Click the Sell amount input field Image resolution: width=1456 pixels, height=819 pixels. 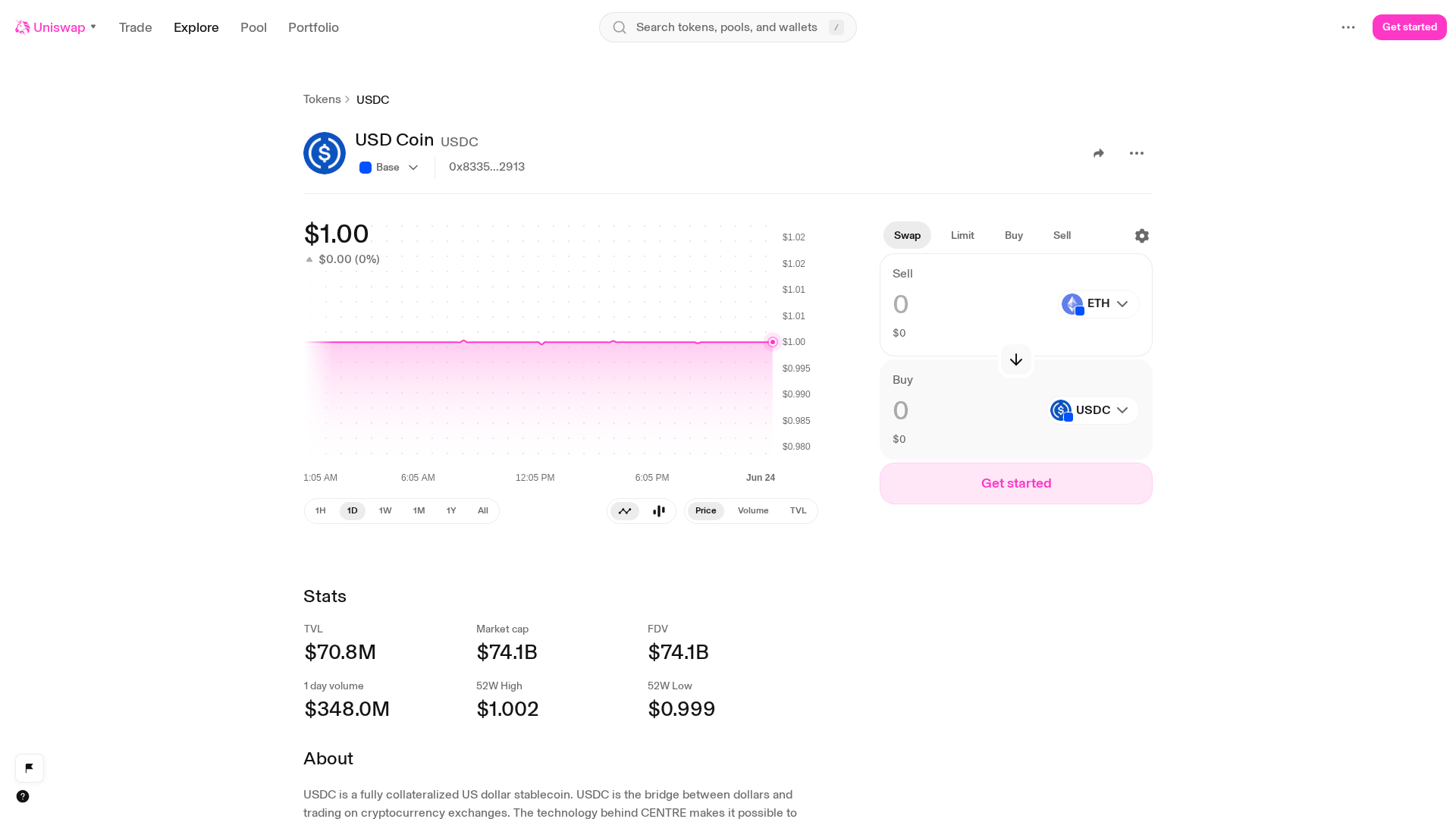coord(971,305)
